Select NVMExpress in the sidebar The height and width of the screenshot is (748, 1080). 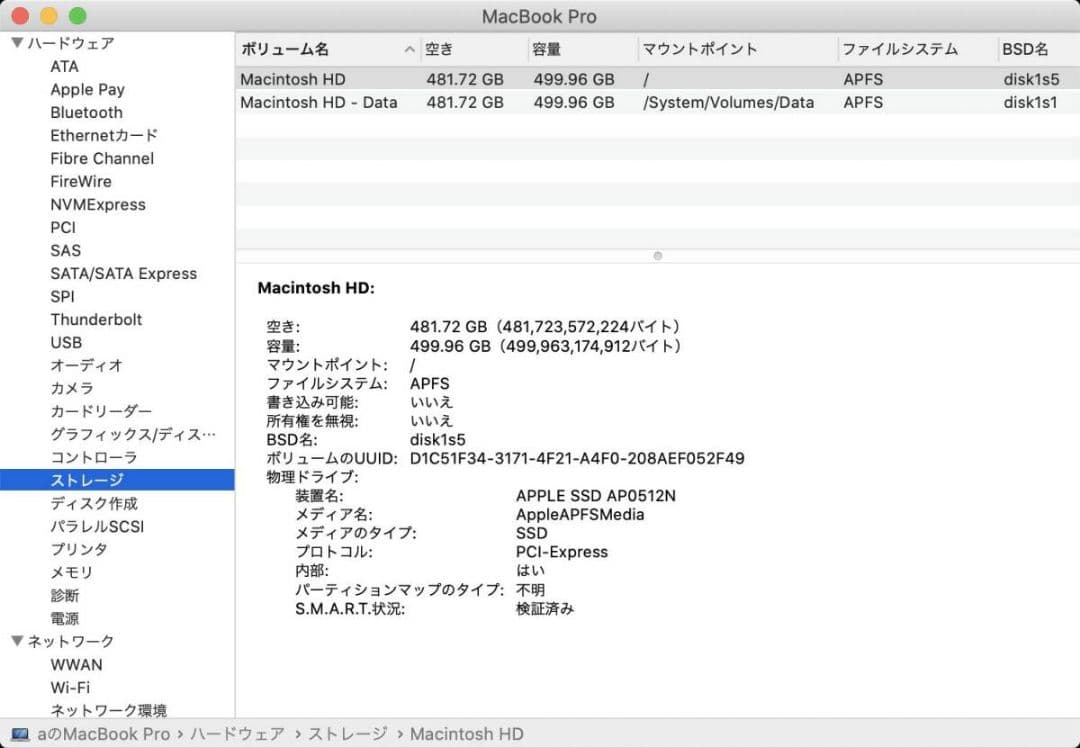point(97,204)
